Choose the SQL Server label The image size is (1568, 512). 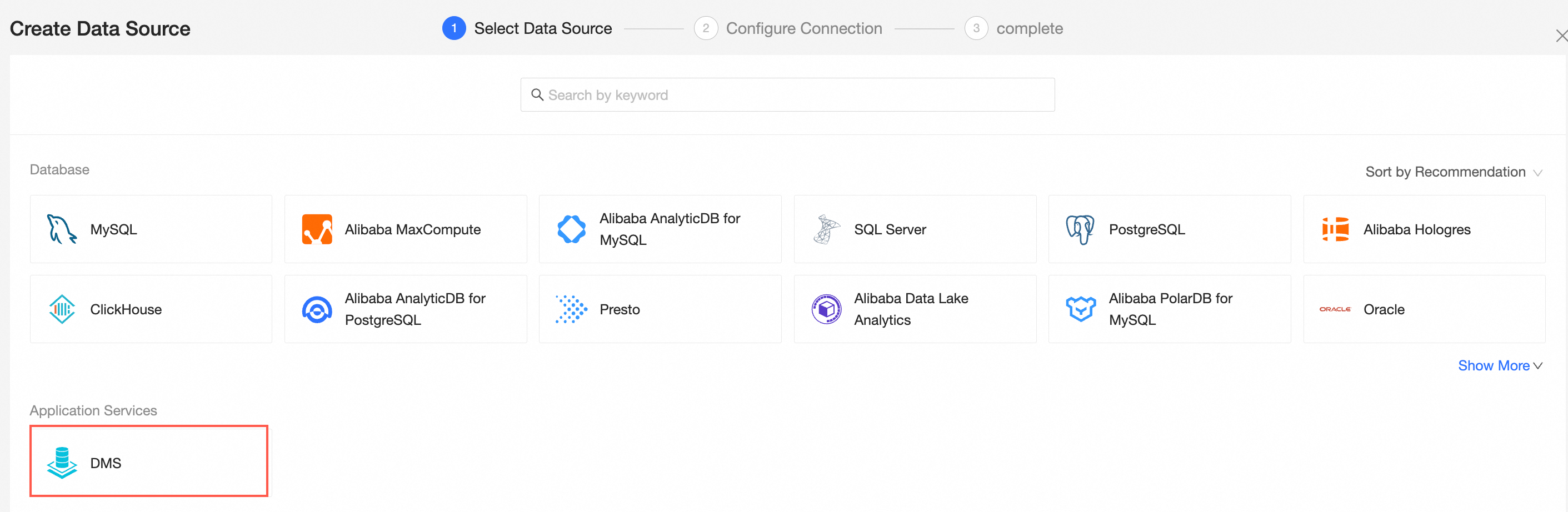click(890, 229)
